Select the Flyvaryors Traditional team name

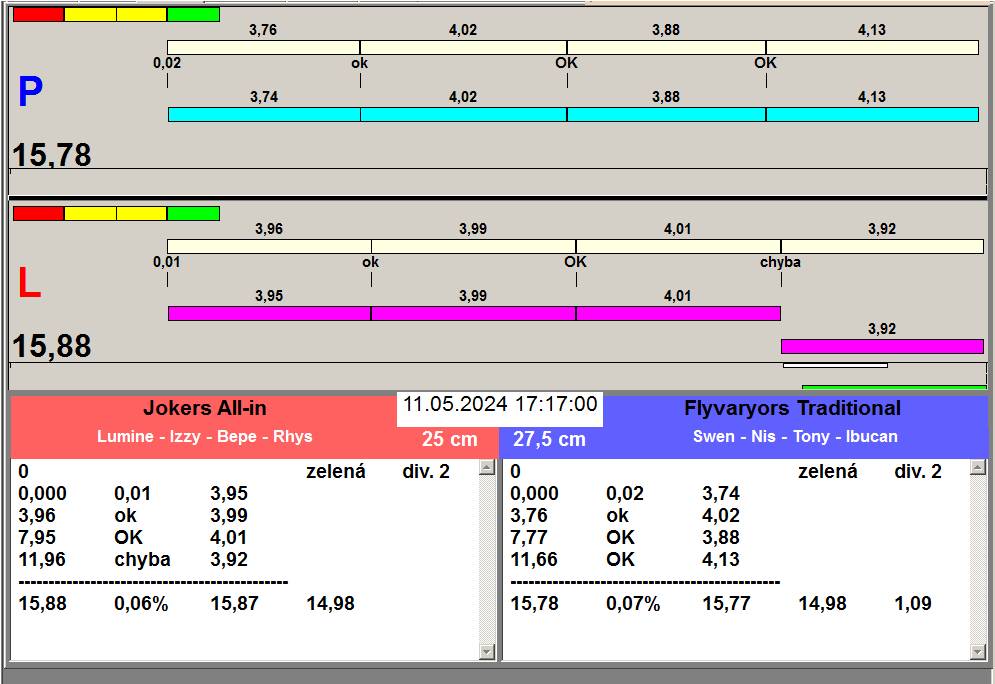(x=793, y=408)
